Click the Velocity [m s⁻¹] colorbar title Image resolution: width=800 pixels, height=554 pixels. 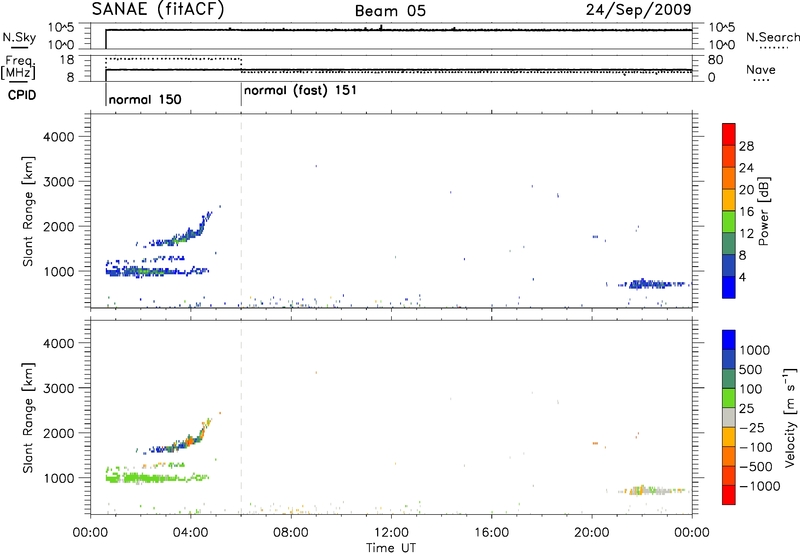(x=790, y=417)
